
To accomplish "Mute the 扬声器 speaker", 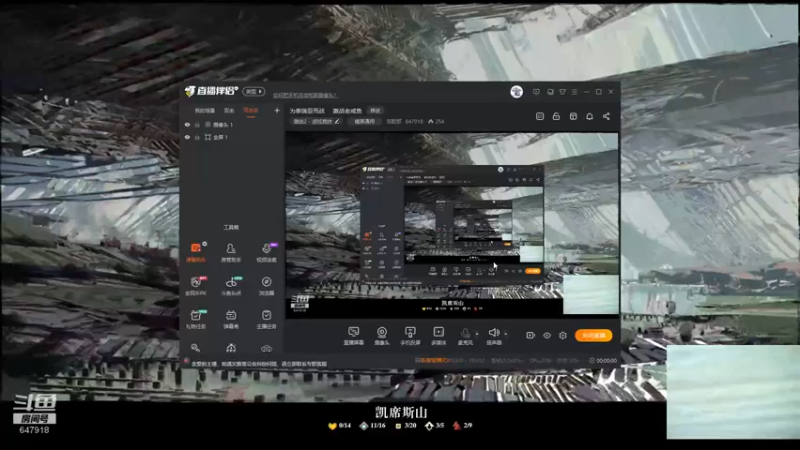I will coord(493,336).
